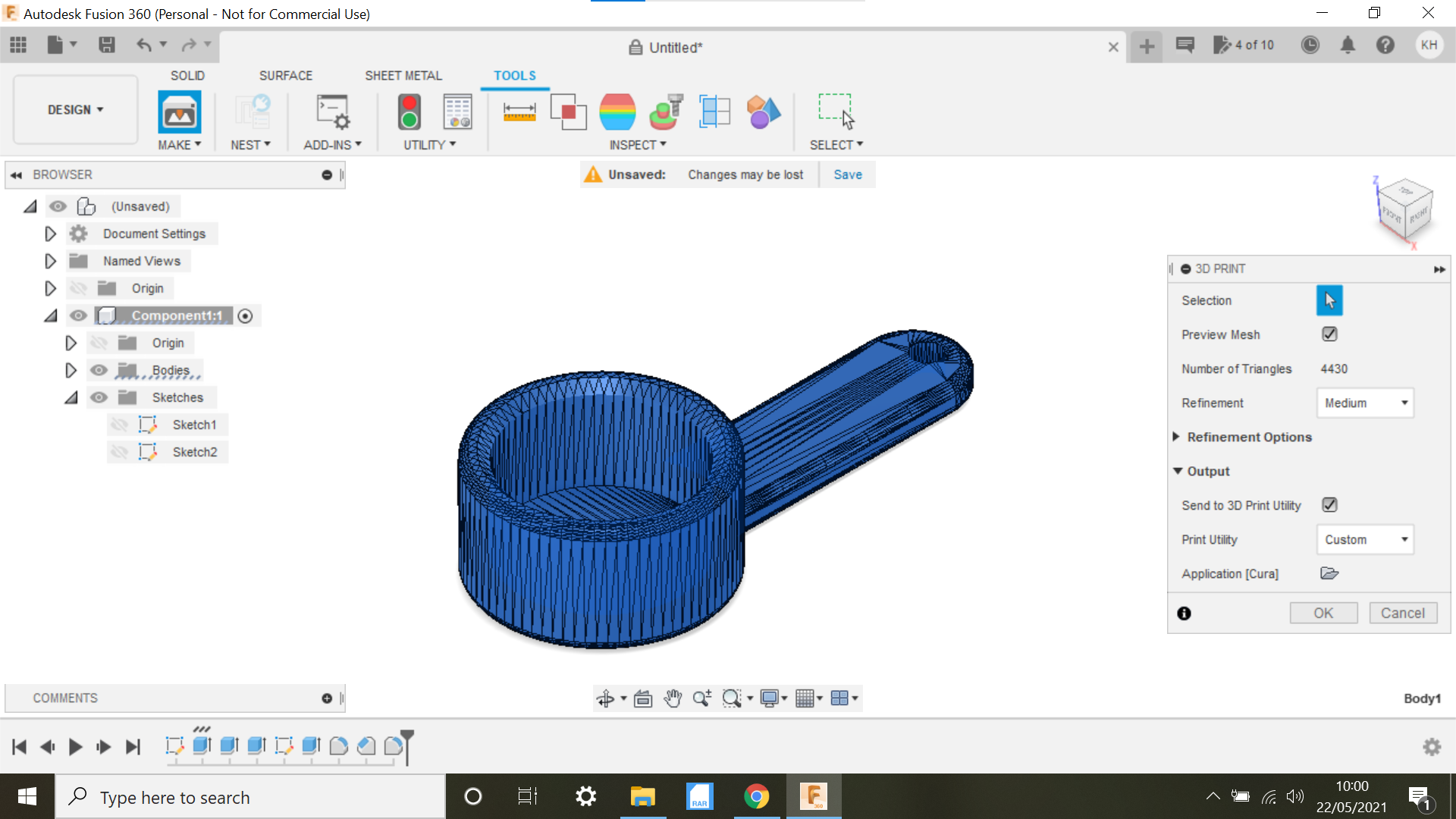This screenshot has height=819, width=1456.
Task: Open the Make 3D Print tool
Action: [x=179, y=112]
